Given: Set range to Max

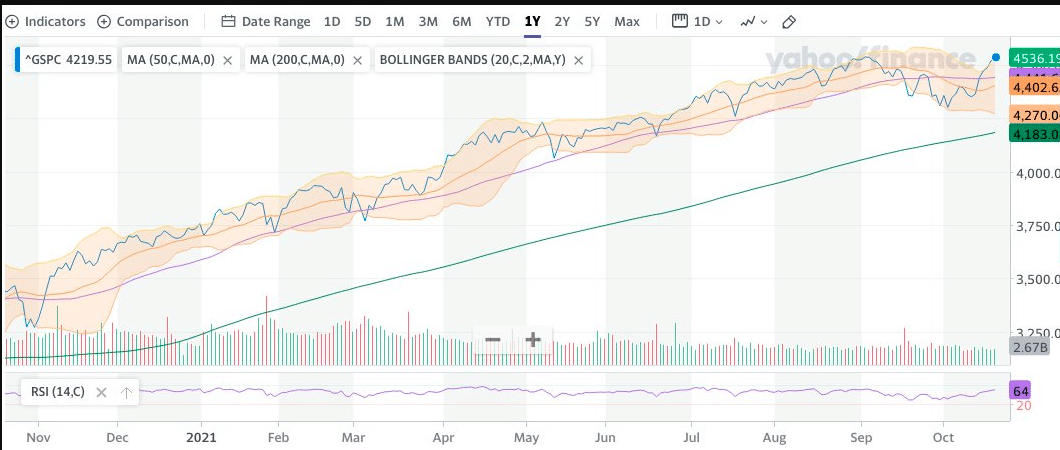Looking at the screenshot, I should click(627, 21).
